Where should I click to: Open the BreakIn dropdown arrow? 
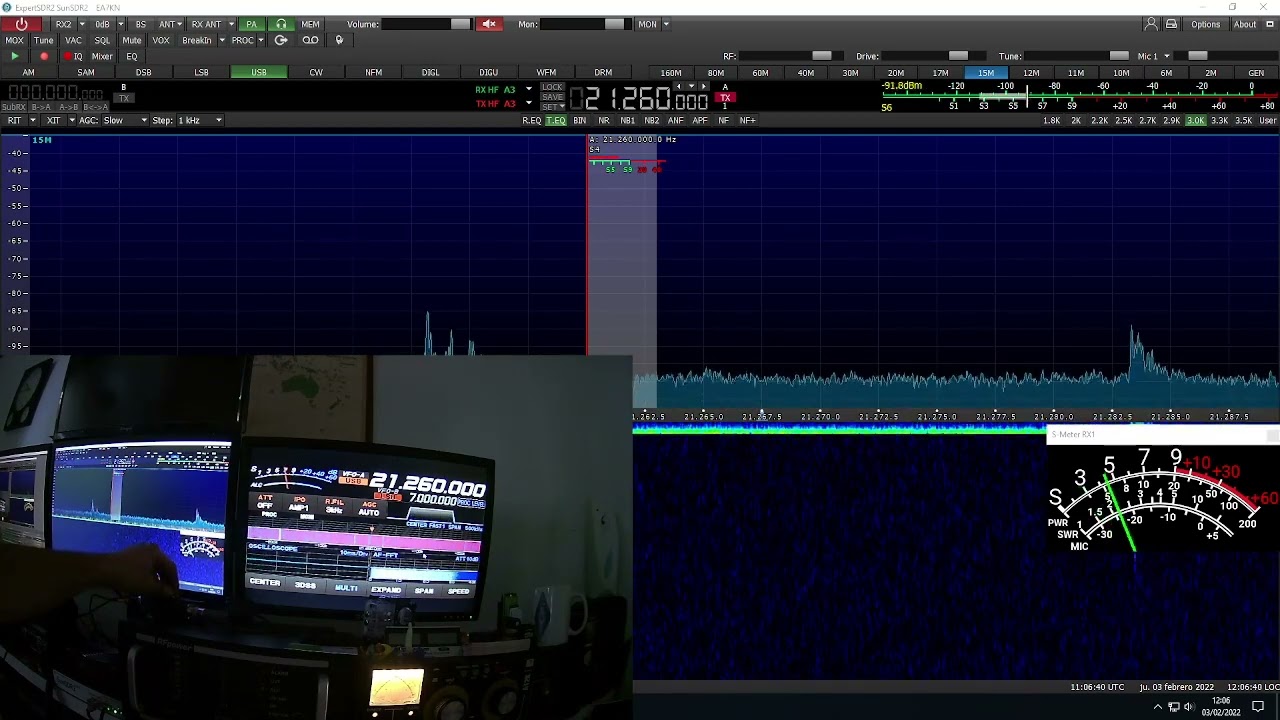pos(220,40)
